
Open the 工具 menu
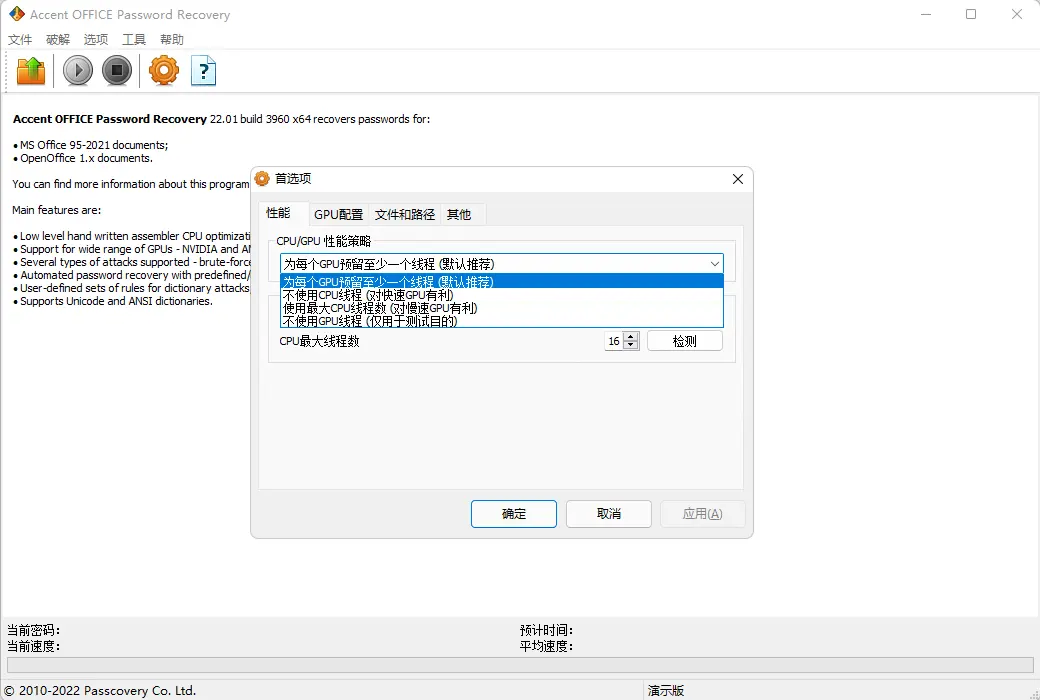[x=133, y=40]
